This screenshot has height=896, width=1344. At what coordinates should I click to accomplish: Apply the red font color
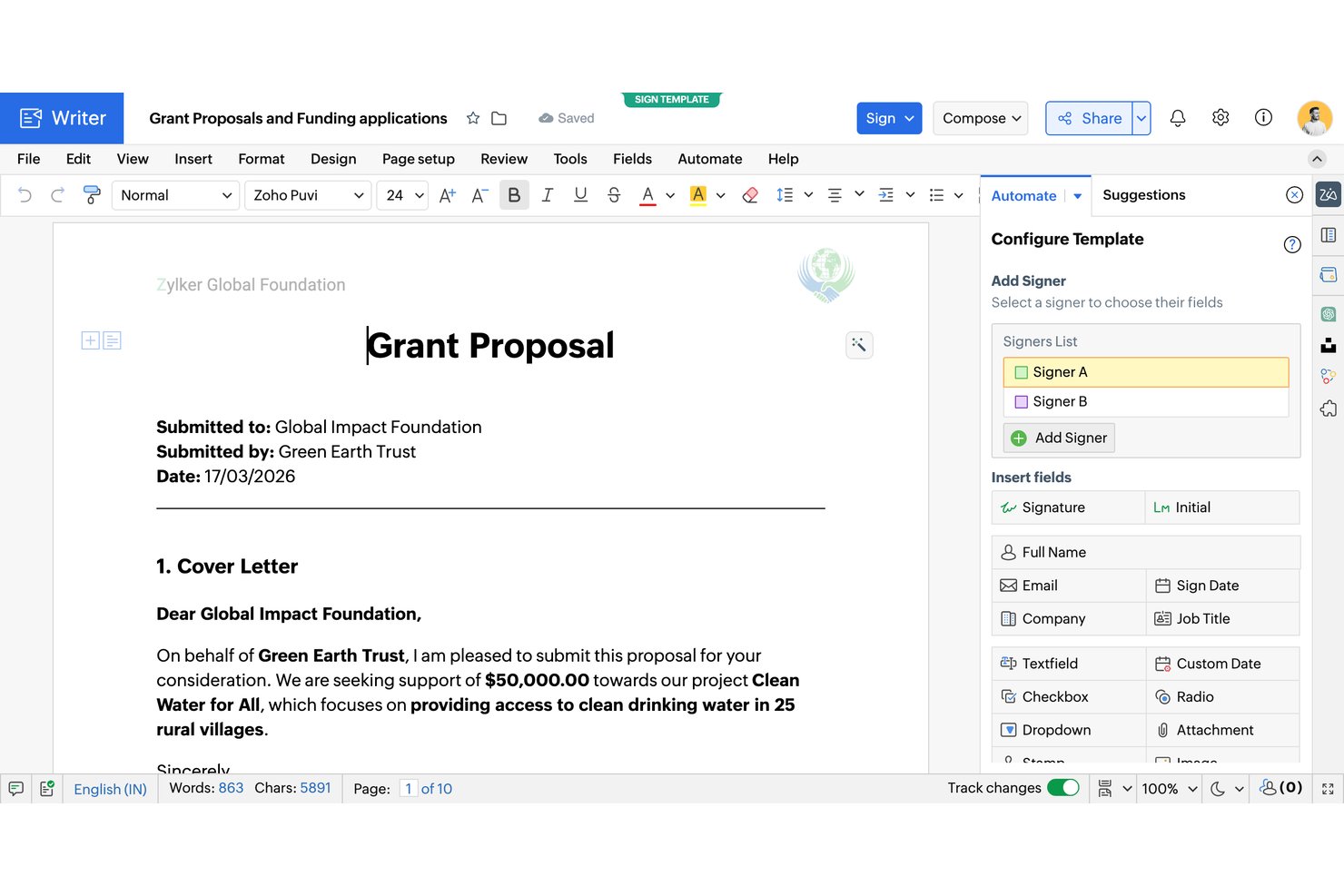pyautogui.click(x=647, y=195)
